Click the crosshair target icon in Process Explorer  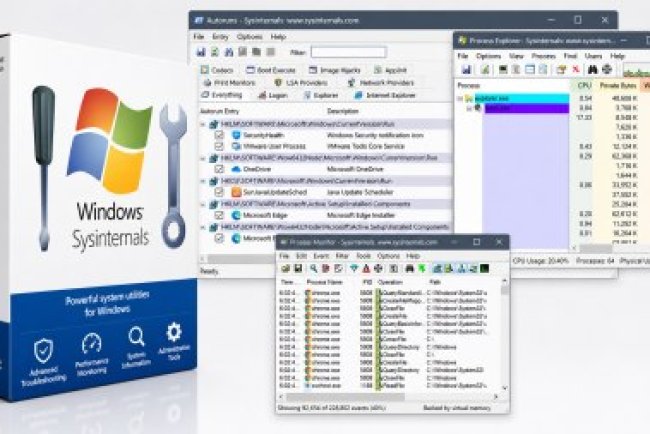607,70
